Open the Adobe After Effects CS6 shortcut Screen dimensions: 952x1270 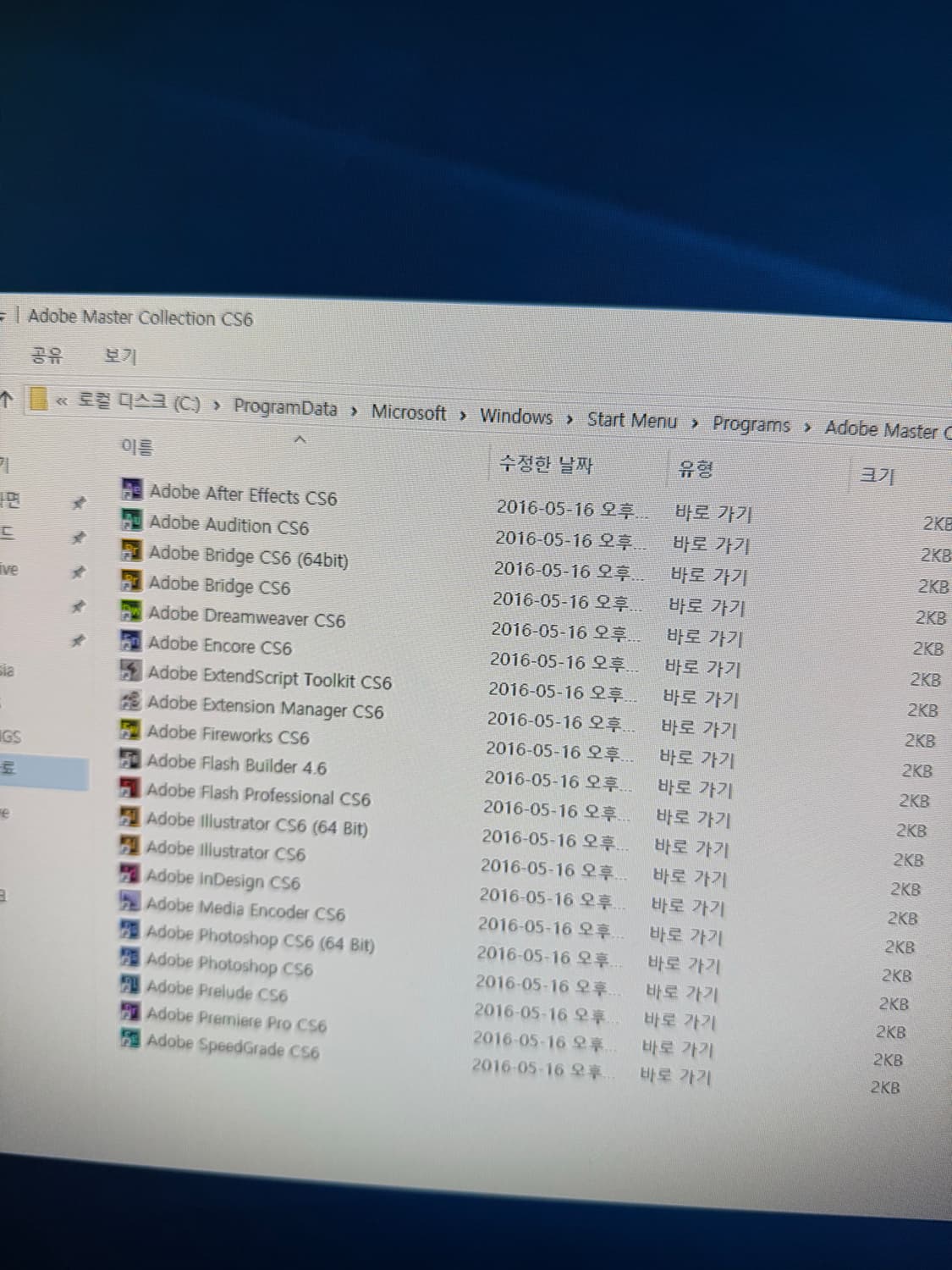tap(243, 495)
